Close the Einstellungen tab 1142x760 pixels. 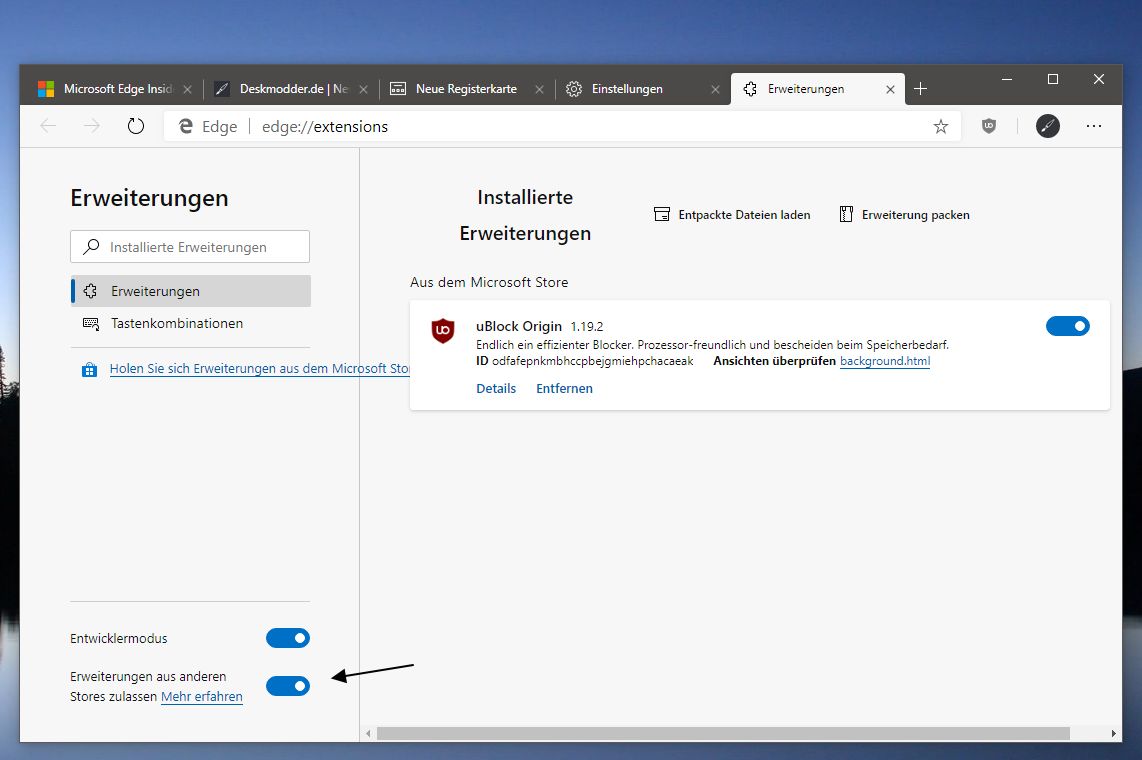point(715,89)
